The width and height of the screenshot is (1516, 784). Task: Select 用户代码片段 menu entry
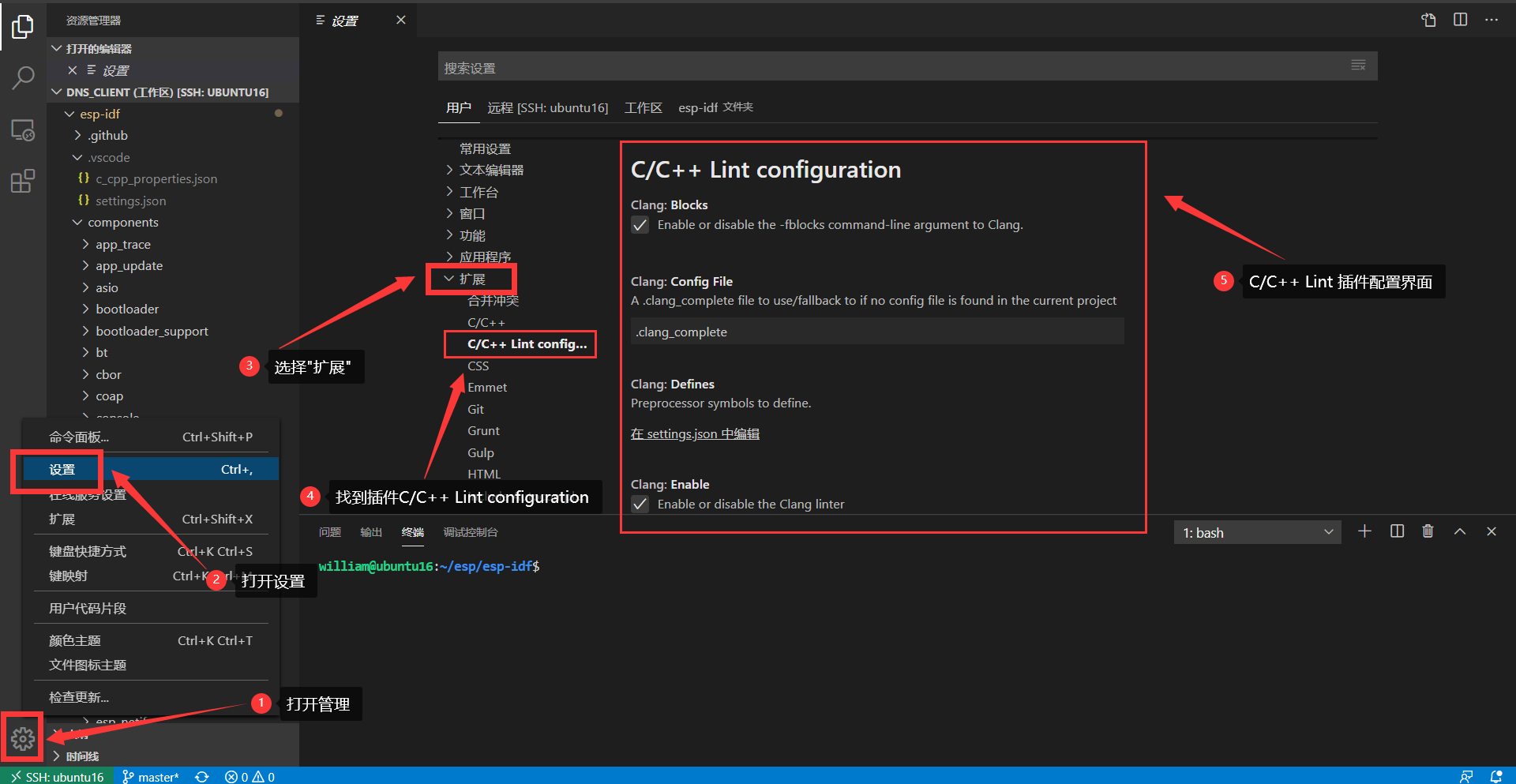[151, 608]
